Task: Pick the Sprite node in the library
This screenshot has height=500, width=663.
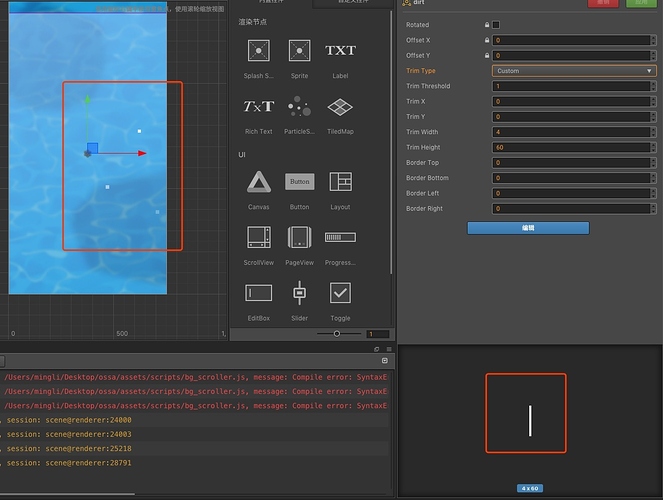Action: [299, 51]
